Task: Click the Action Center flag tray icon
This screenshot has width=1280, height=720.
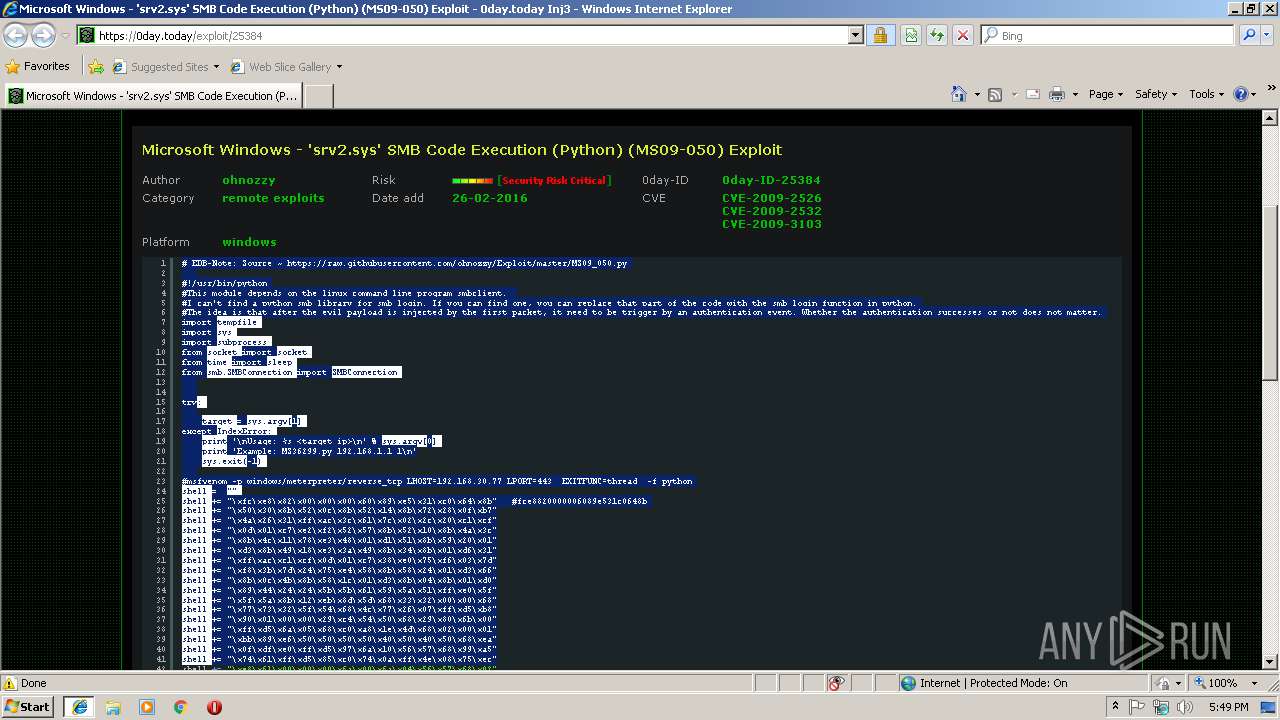Action: click(1137, 707)
